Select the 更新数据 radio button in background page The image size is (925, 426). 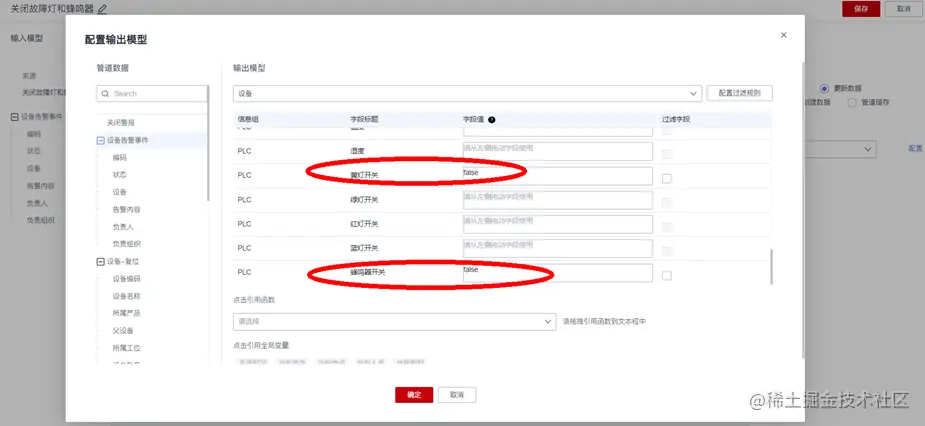click(x=824, y=89)
